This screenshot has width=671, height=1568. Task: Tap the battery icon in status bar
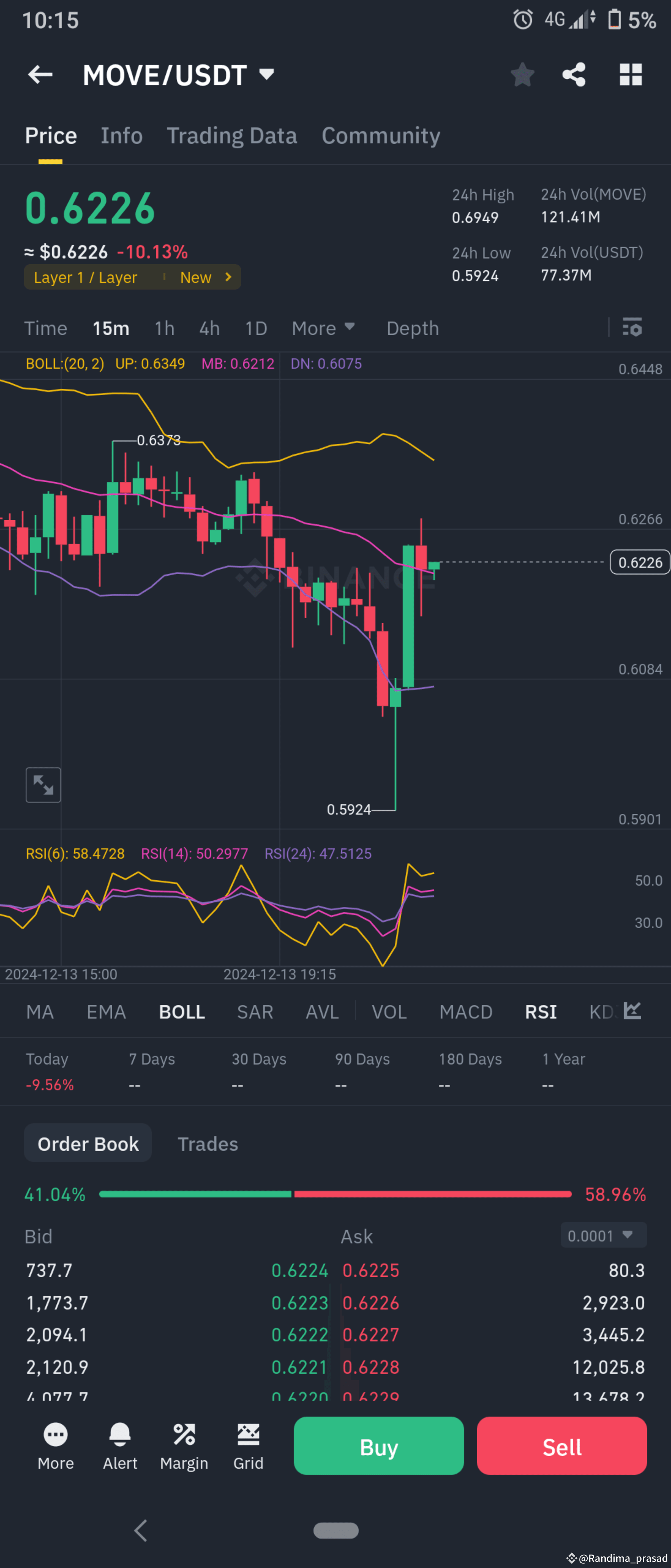click(614, 20)
